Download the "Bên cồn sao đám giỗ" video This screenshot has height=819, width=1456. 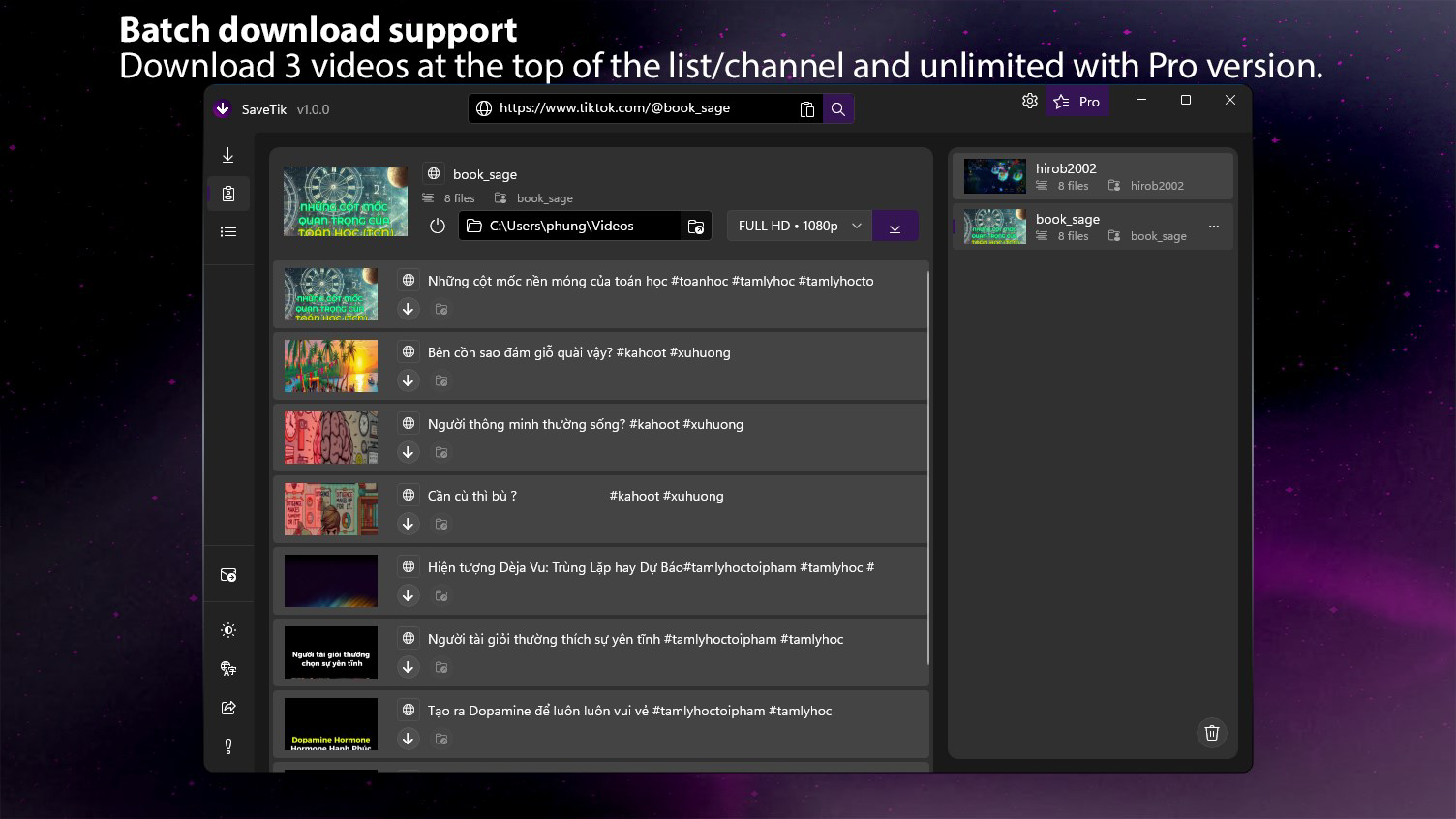tap(409, 380)
